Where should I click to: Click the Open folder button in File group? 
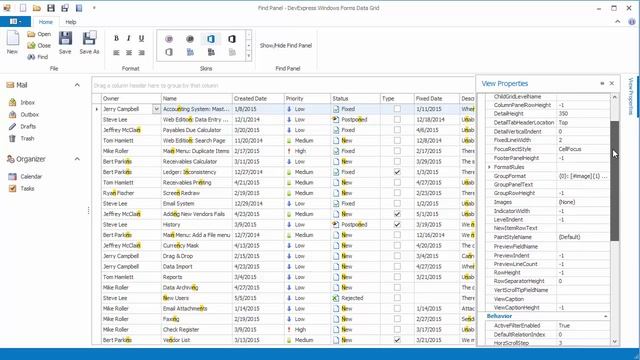(39, 34)
